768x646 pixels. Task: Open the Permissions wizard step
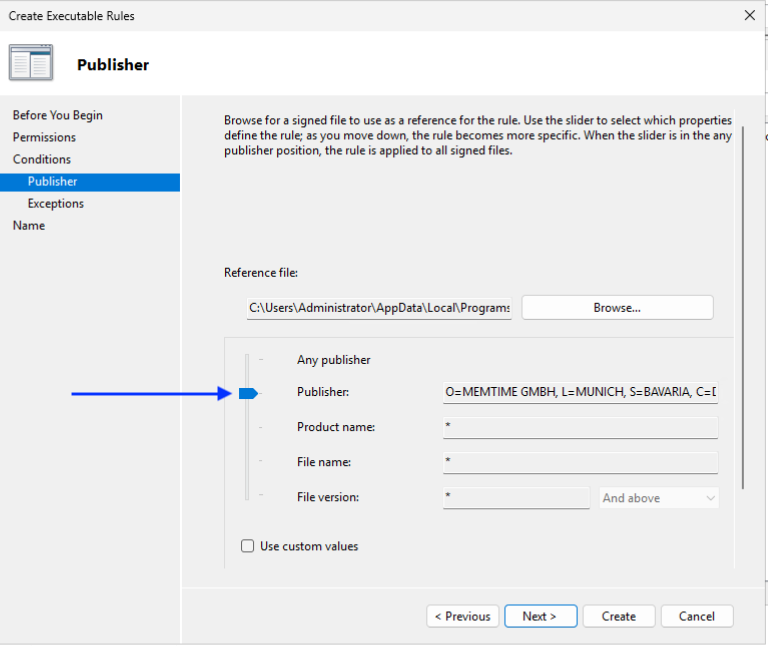[x=44, y=137]
